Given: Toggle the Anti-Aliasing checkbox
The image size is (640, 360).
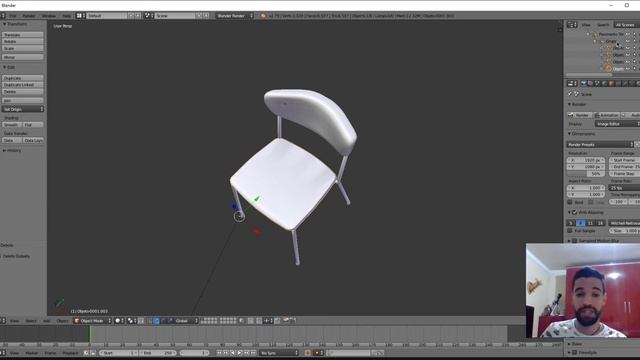Looking at the screenshot, I should point(575,212).
